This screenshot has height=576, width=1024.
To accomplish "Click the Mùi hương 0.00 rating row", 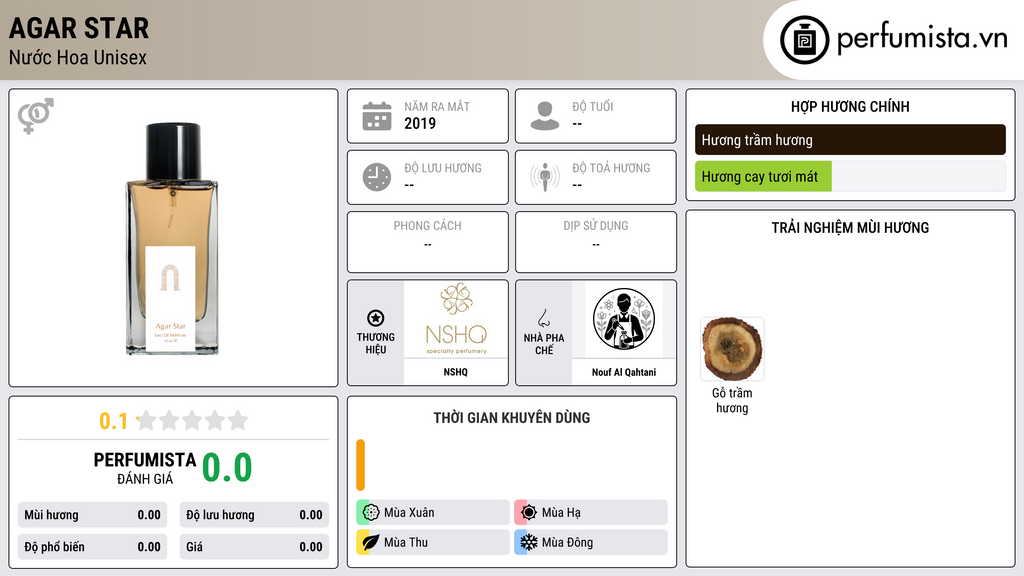I will (92, 515).
